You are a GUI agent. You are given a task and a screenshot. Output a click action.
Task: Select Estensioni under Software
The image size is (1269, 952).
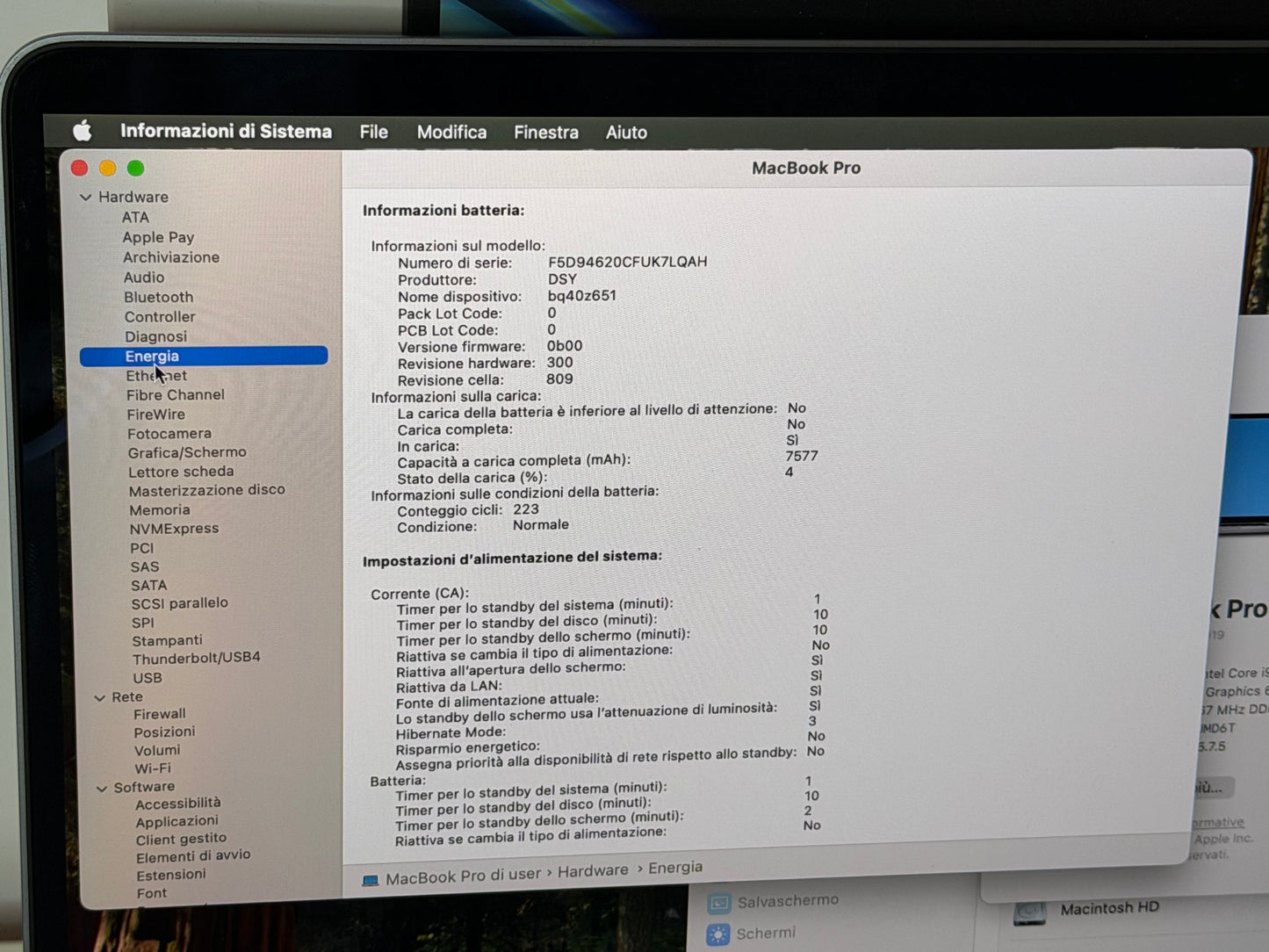171,875
